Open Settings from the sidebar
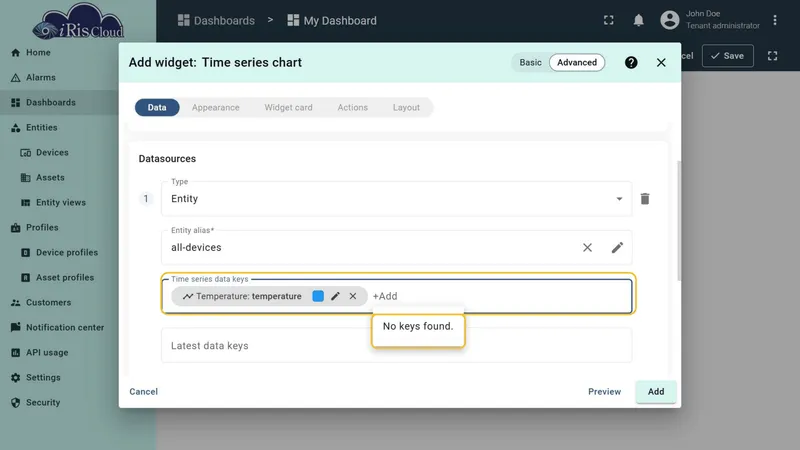 click(x=43, y=378)
